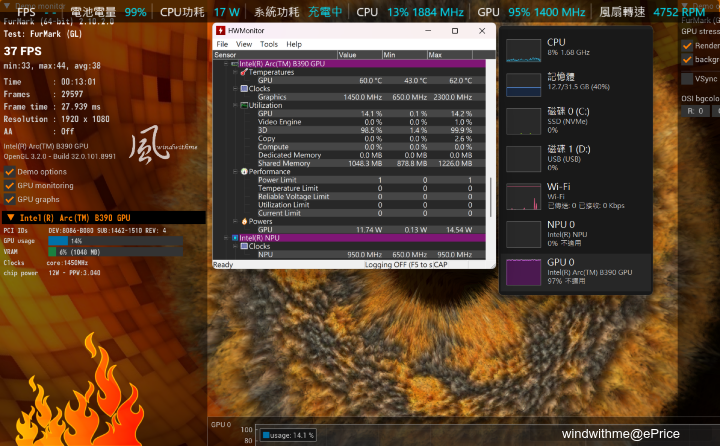Click the GPU Clocks chip icon under Arc B390
This screenshot has height=446, width=720.
tap(244, 89)
